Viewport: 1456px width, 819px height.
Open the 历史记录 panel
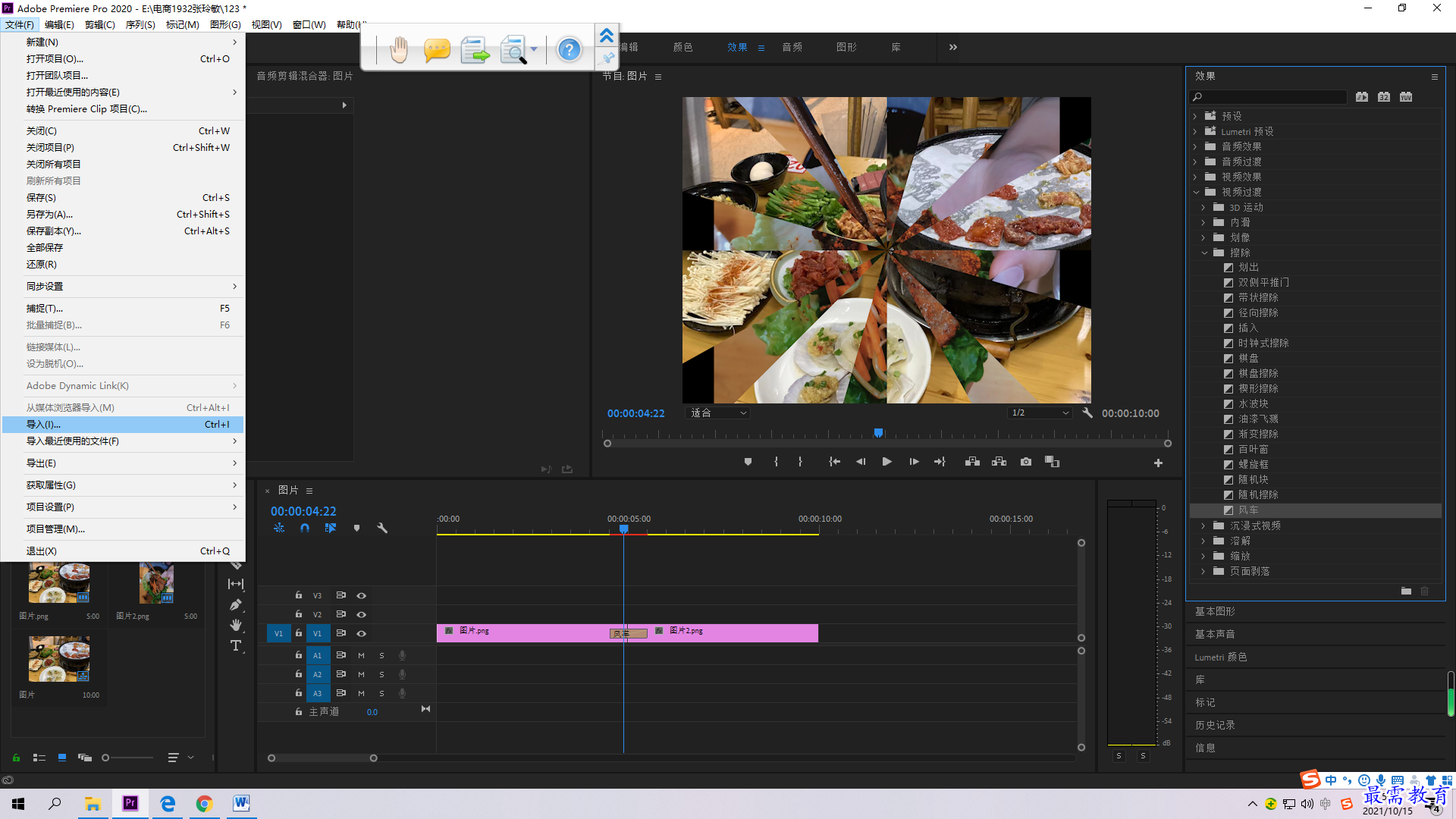coord(1215,725)
